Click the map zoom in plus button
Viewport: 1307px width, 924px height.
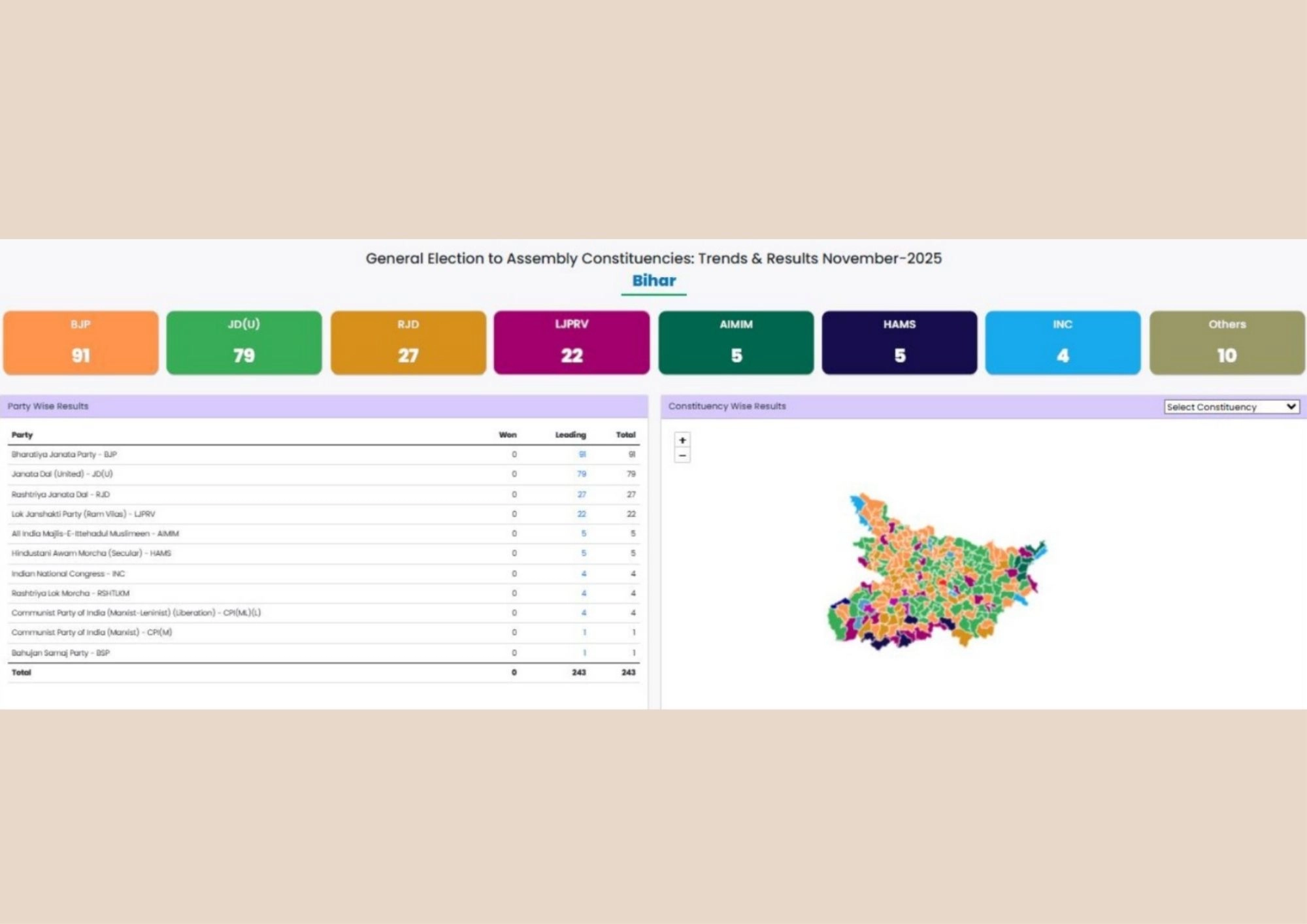tap(682, 440)
